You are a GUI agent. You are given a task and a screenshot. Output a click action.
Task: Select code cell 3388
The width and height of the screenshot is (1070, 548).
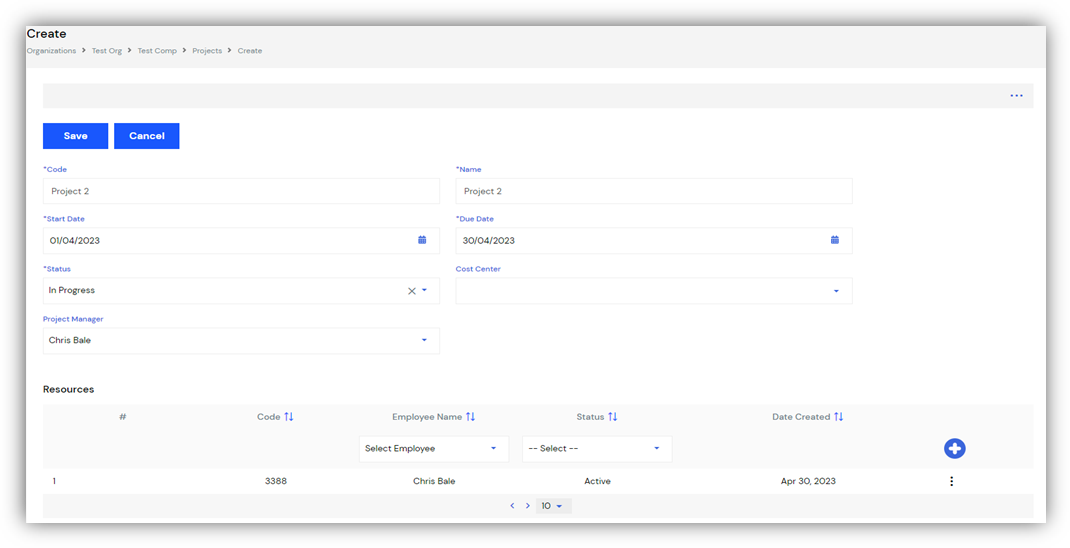276,481
